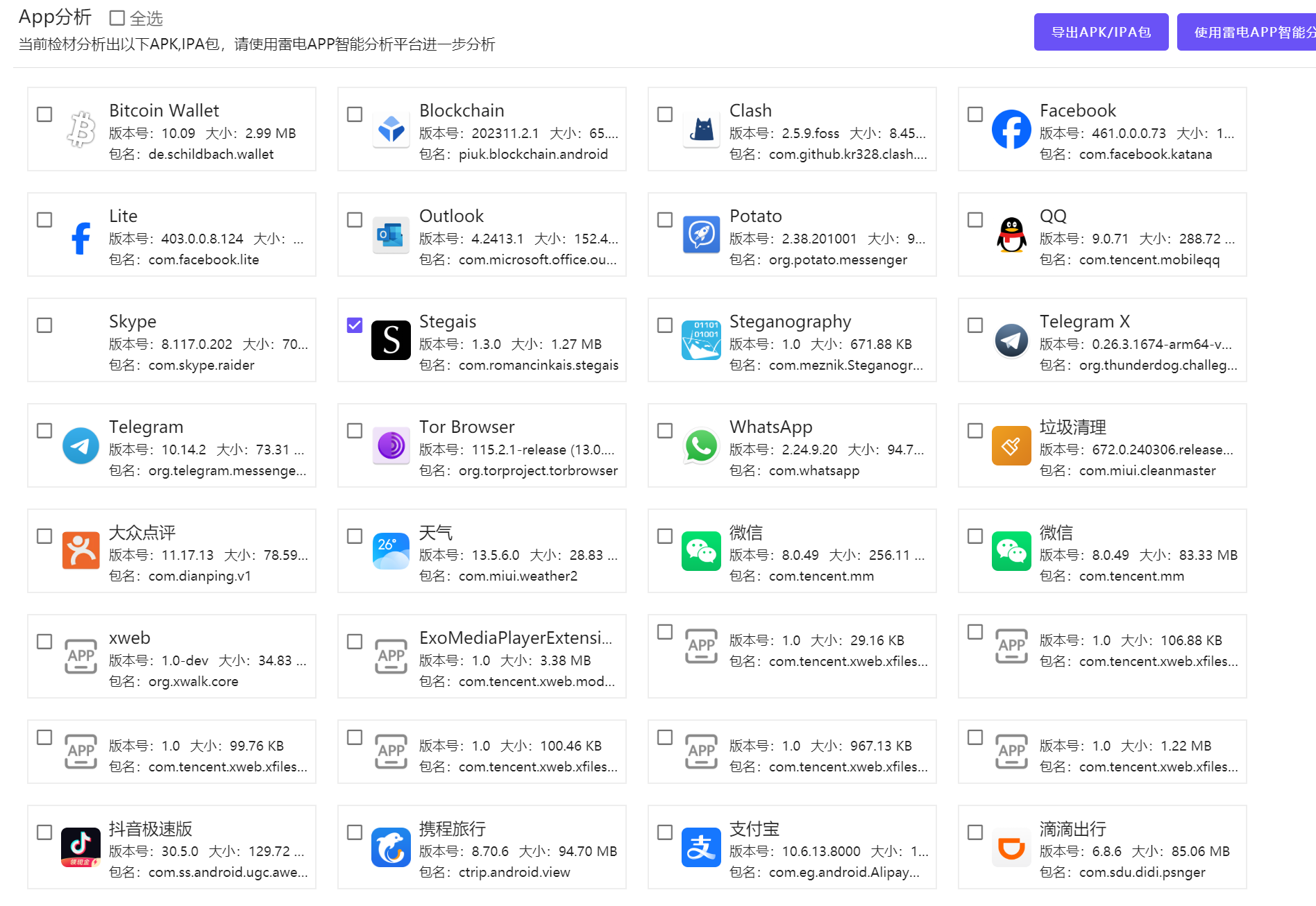Click the 微信 icon sized 256.11
Screen dimensions: 1316x906
coord(701,552)
